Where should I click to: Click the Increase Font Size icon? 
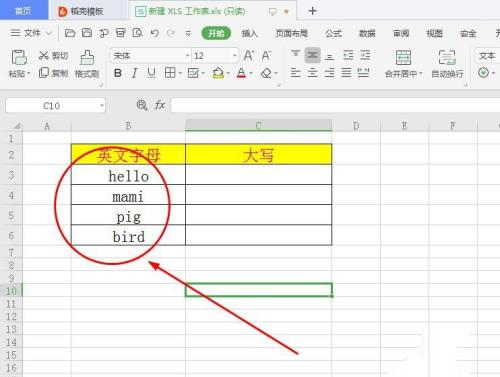click(x=249, y=55)
